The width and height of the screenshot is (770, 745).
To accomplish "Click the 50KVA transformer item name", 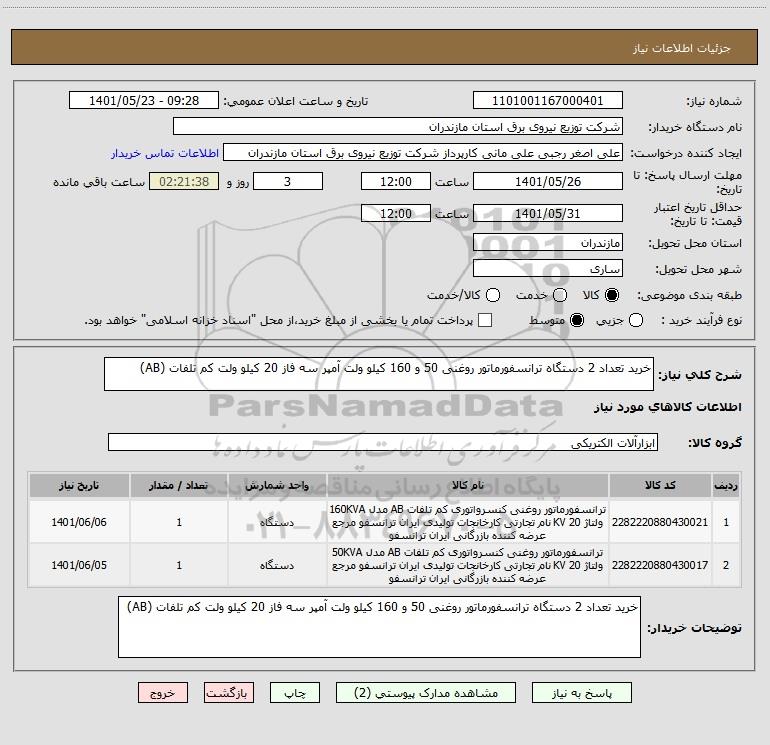I will [x=468, y=565].
